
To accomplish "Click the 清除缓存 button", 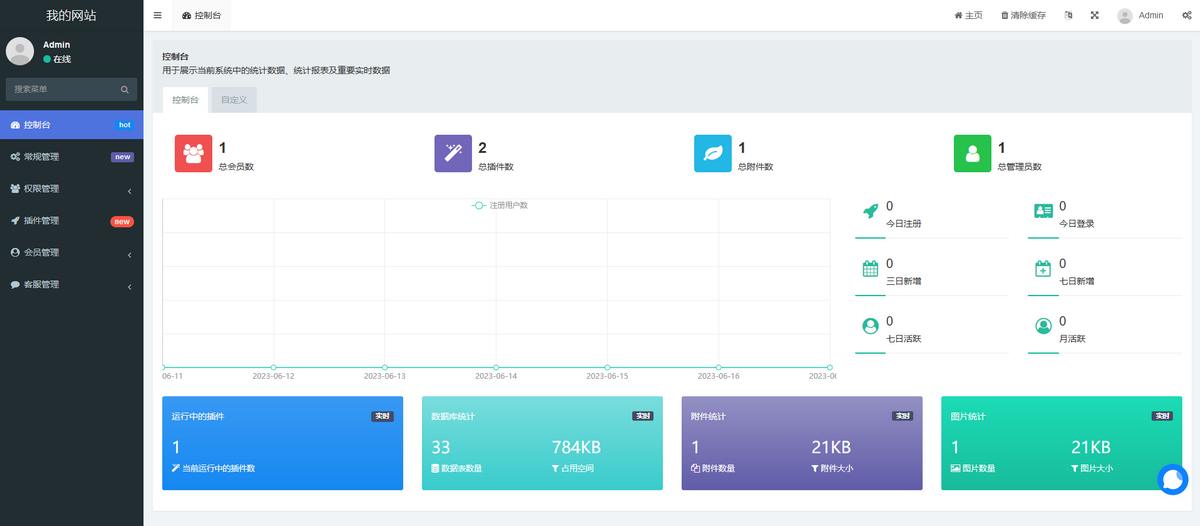I will point(1023,16).
